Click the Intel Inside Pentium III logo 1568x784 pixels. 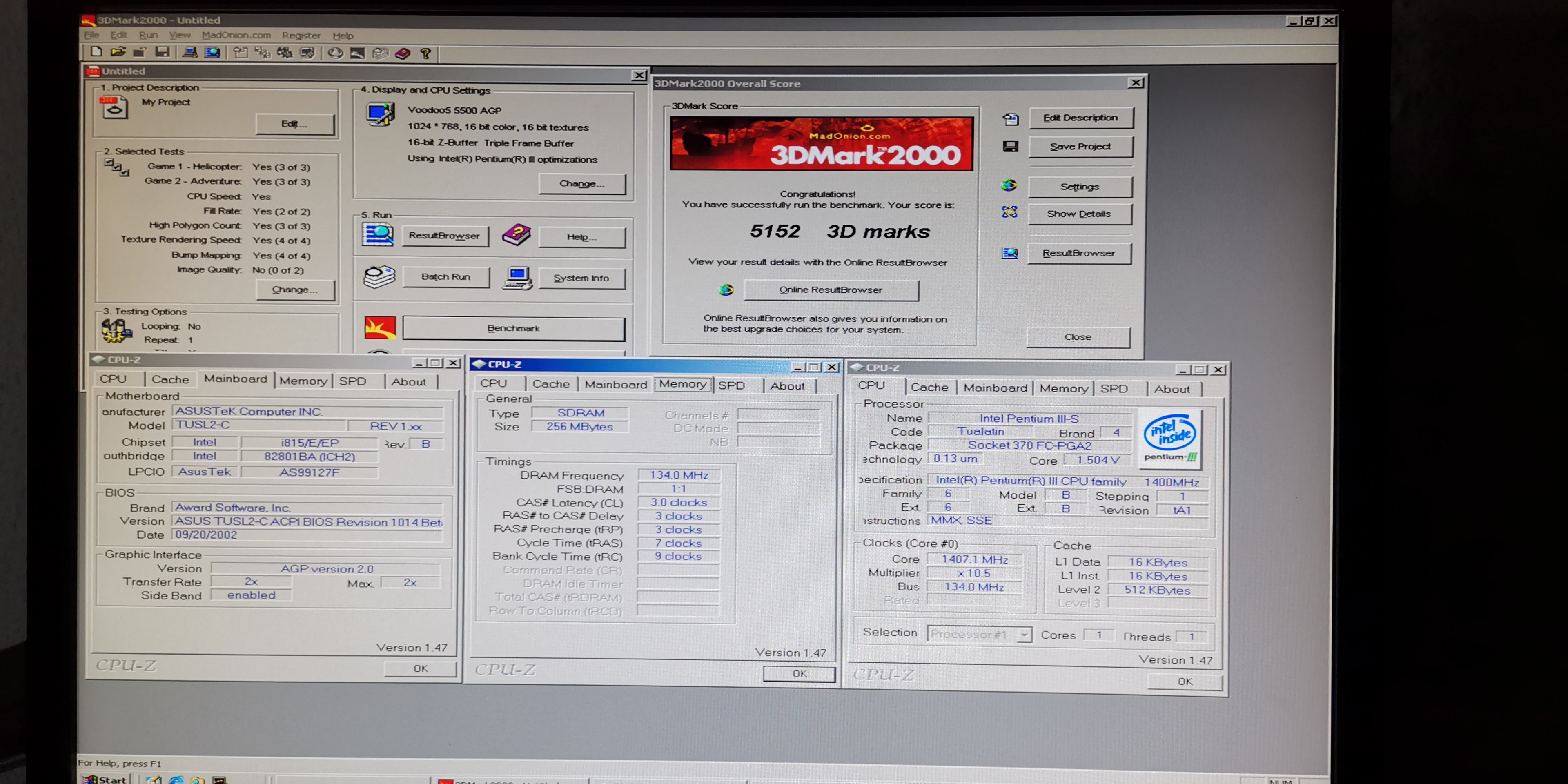click(x=1169, y=439)
